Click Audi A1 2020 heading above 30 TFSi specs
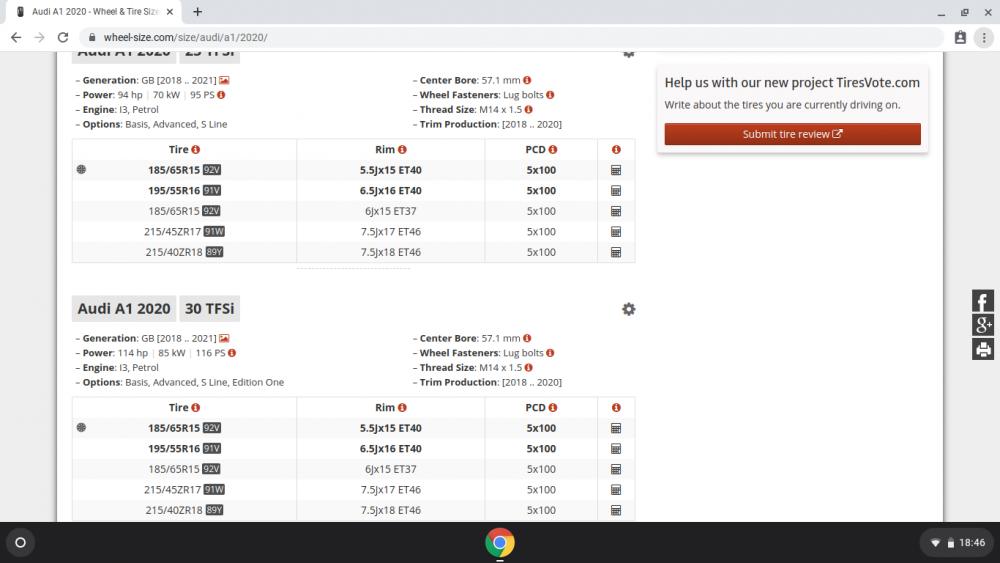The width and height of the screenshot is (1000, 563). (x=124, y=309)
